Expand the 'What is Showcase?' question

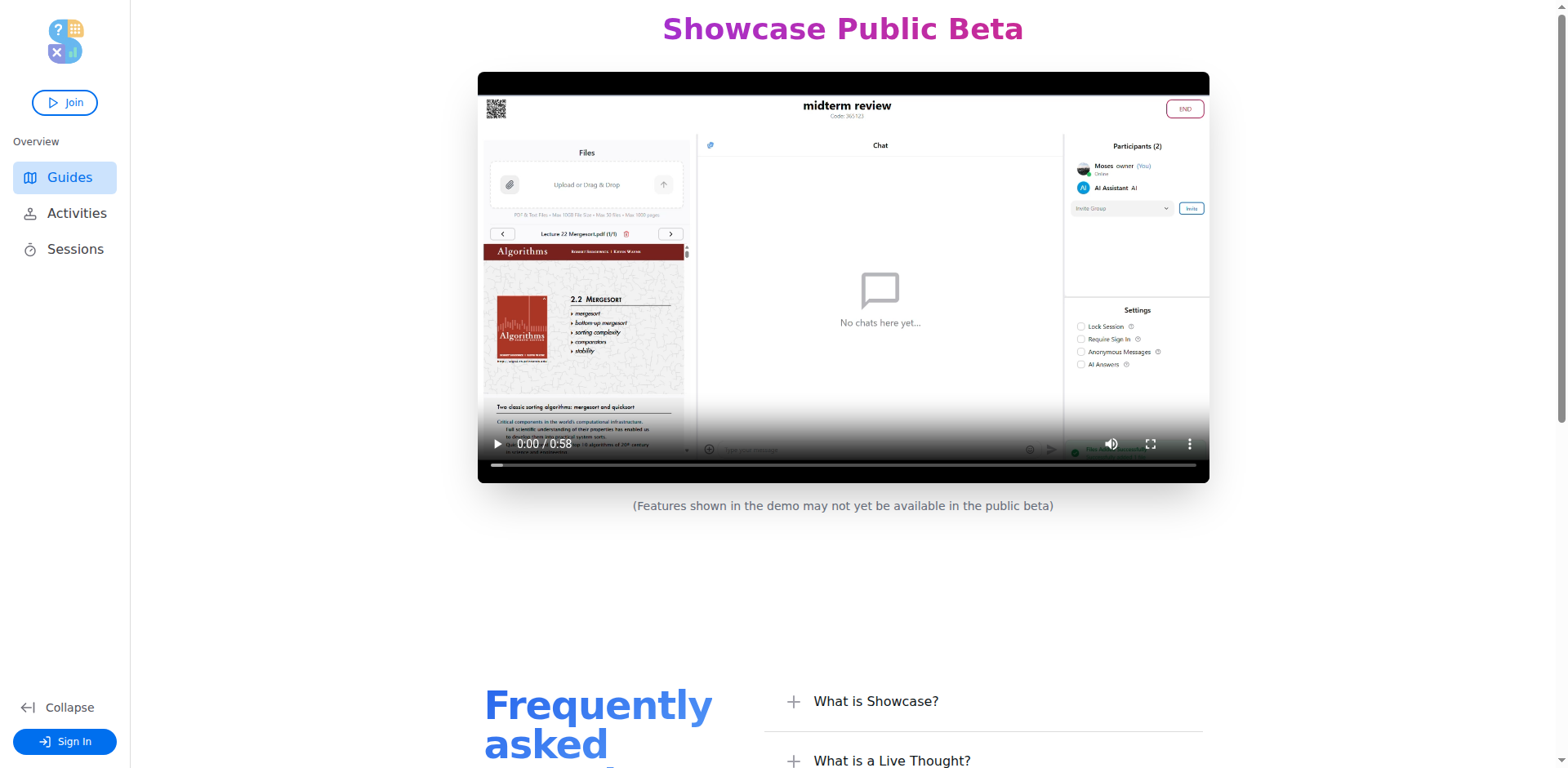coord(983,702)
